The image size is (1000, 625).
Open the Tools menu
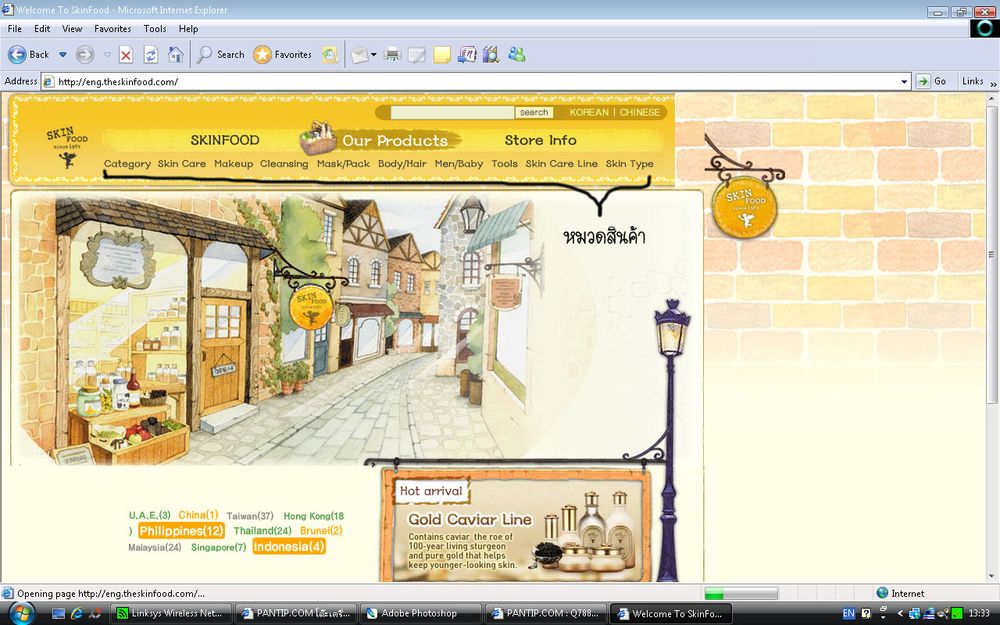click(x=154, y=29)
